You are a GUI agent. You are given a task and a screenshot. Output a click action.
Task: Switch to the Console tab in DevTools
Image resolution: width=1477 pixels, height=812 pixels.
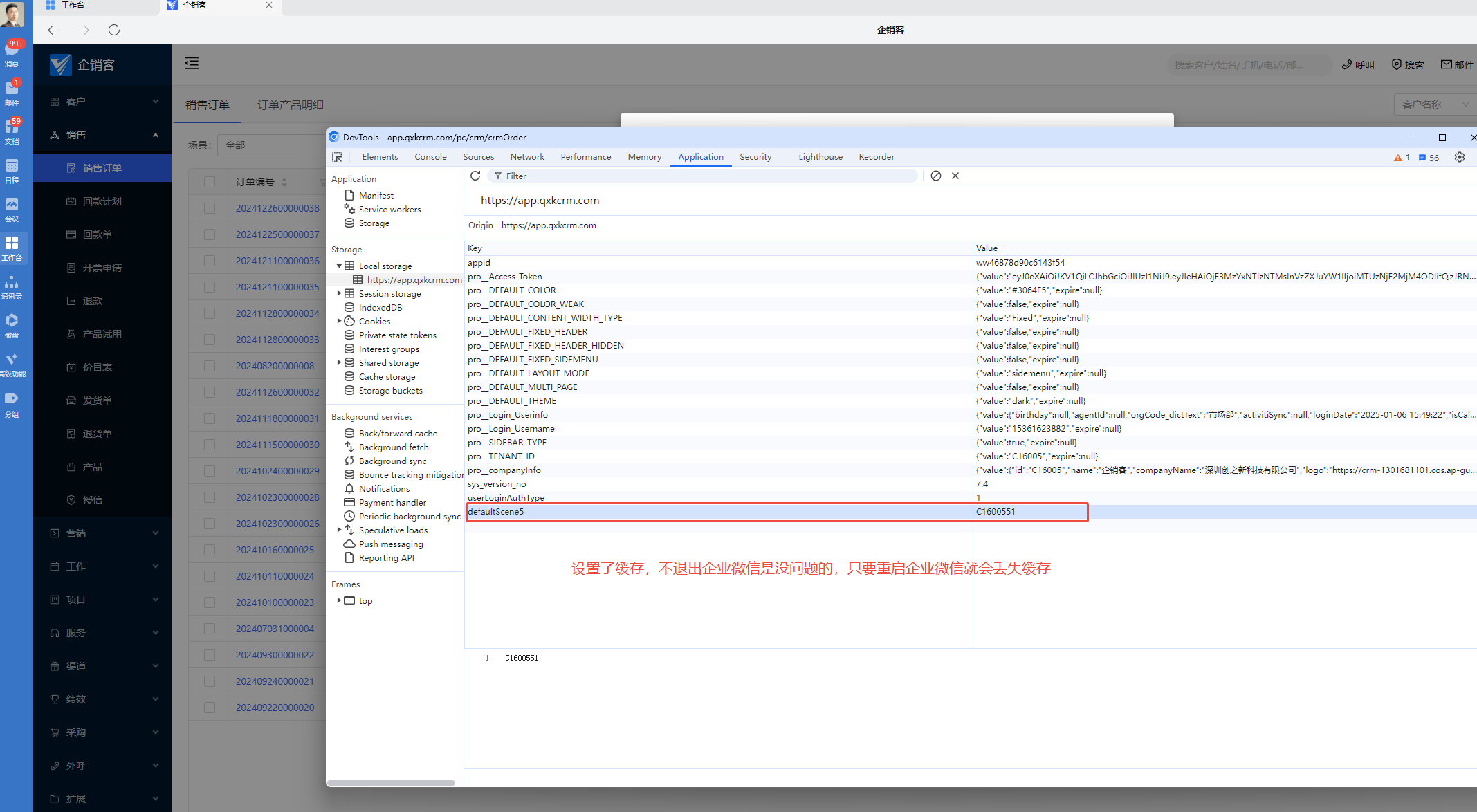coord(430,157)
